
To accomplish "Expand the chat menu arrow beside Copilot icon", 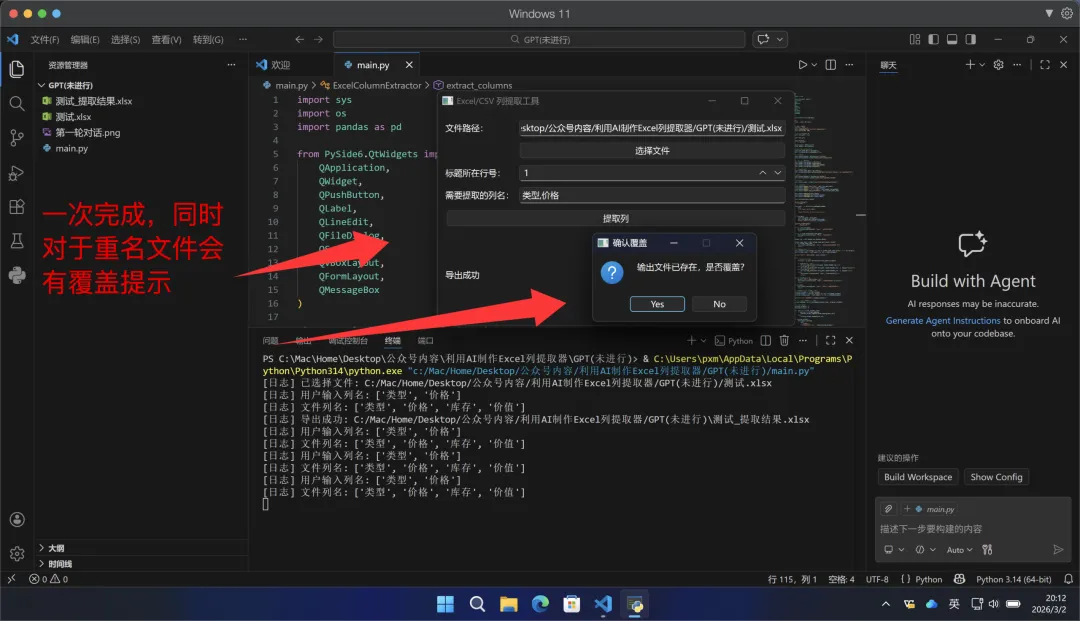I will (780, 39).
